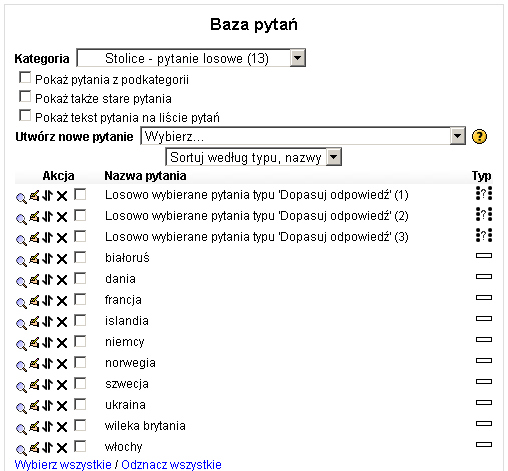Move the francja question with arrows icon

pos(48,300)
